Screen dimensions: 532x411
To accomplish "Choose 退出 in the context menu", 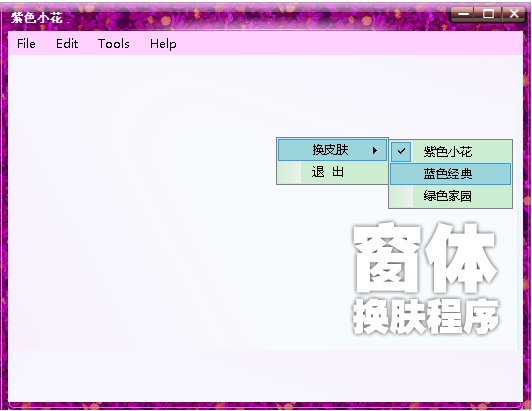I will [x=332, y=172].
